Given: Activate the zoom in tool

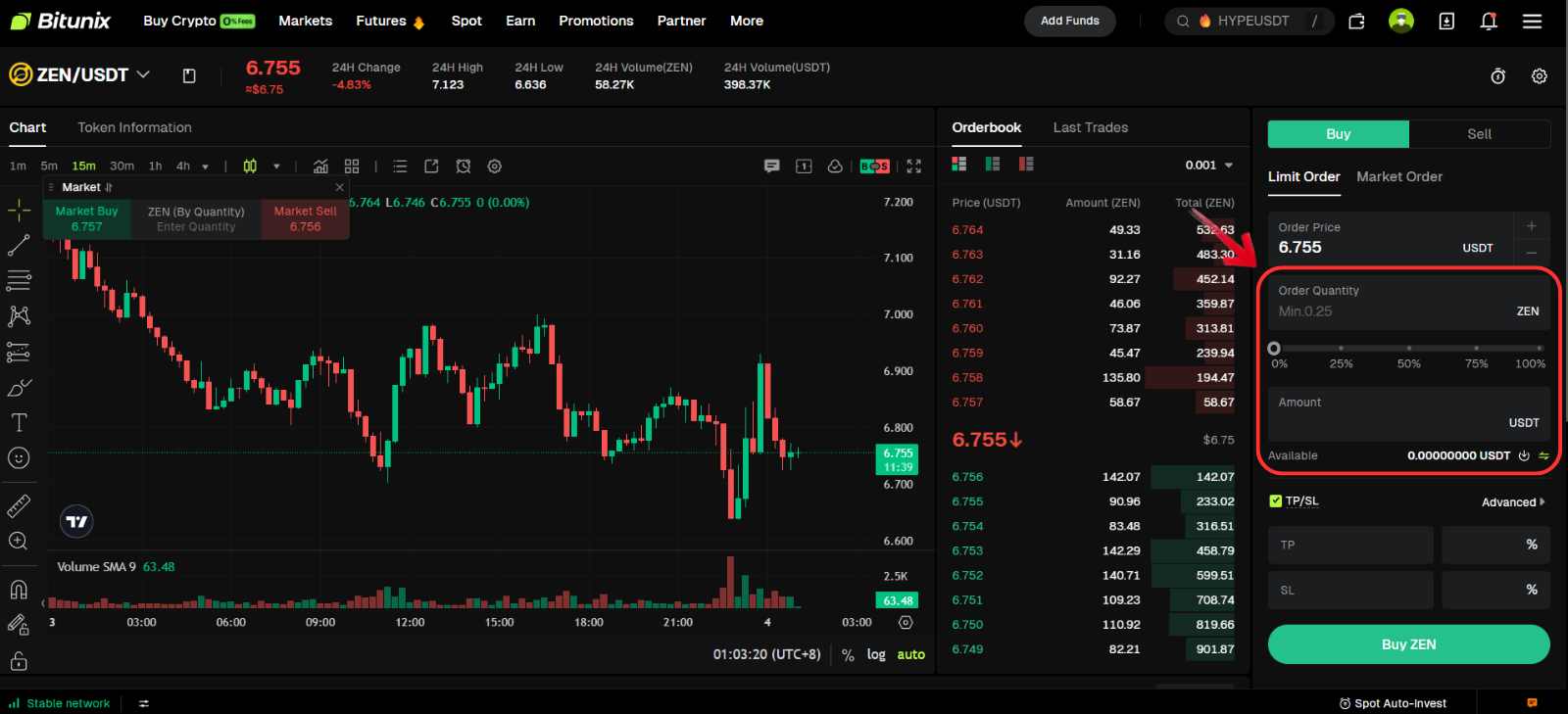Looking at the screenshot, I should (19, 541).
